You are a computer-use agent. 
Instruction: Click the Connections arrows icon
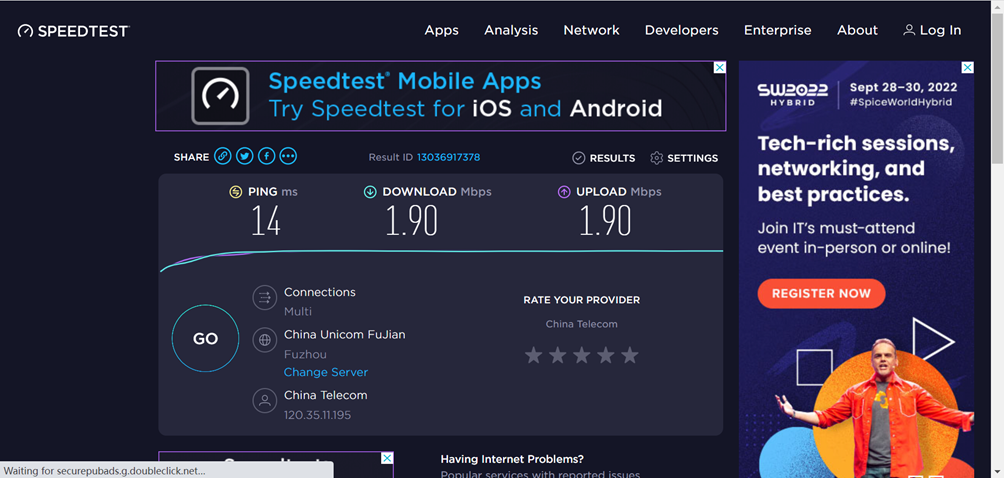click(264, 298)
